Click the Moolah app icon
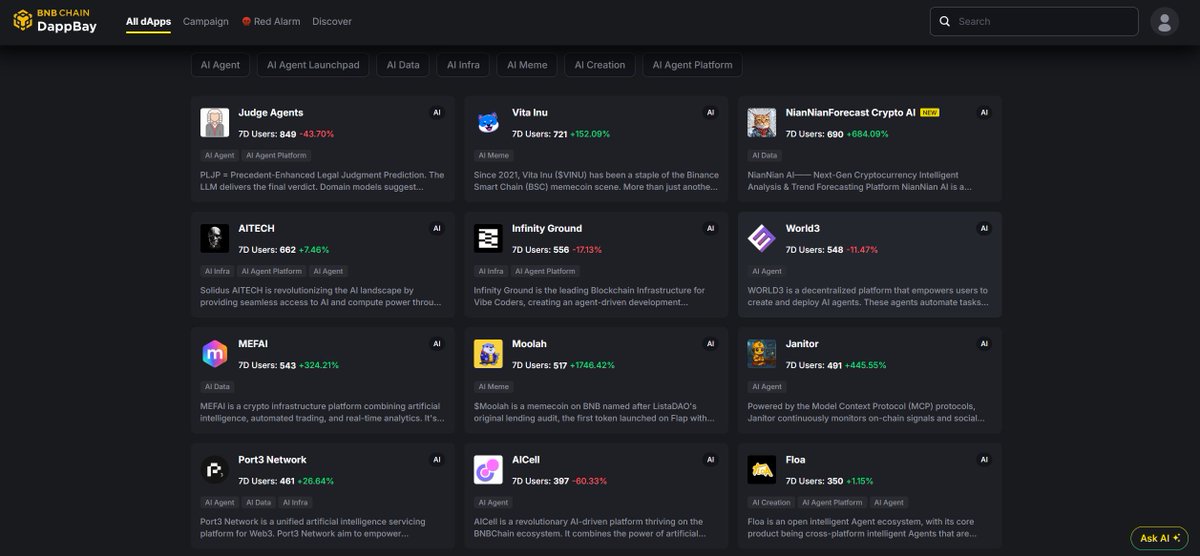 pos(488,354)
